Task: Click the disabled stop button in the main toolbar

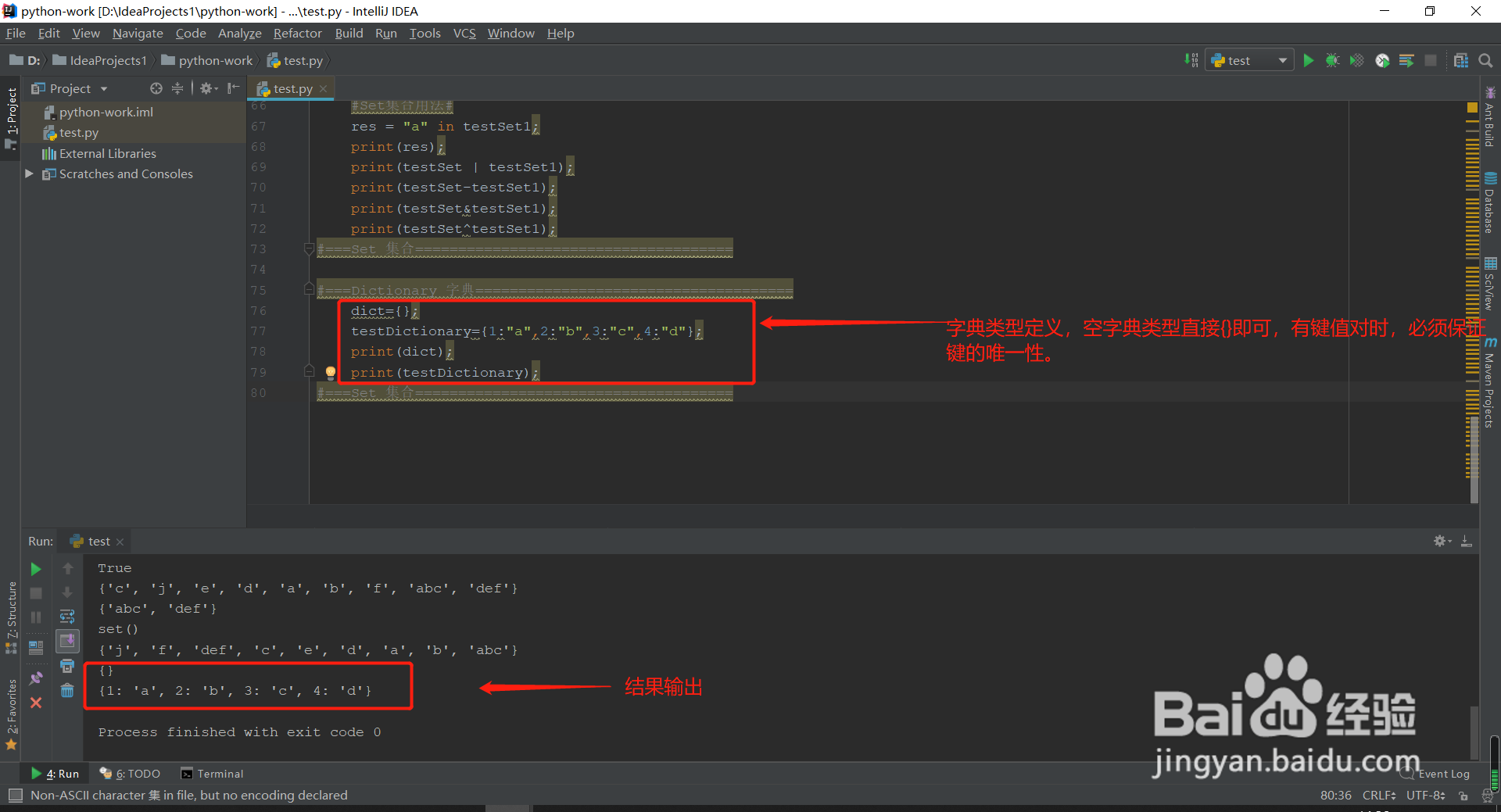Action: tap(1431, 60)
